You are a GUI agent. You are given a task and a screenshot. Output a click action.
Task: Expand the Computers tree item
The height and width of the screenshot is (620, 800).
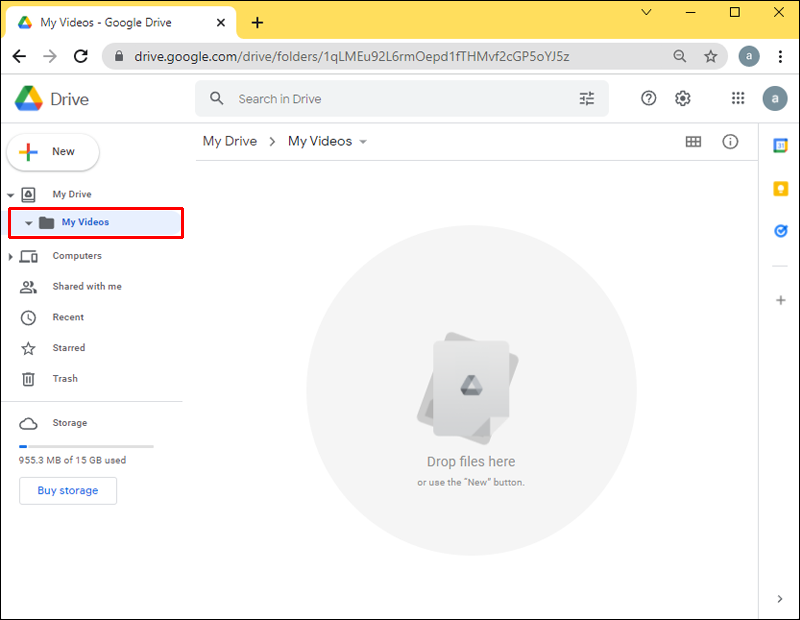pos(10,257)
